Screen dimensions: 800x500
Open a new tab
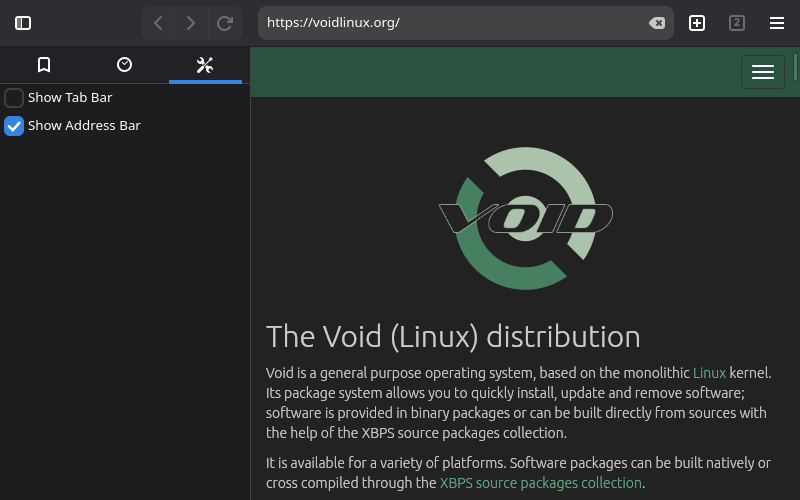697,23
